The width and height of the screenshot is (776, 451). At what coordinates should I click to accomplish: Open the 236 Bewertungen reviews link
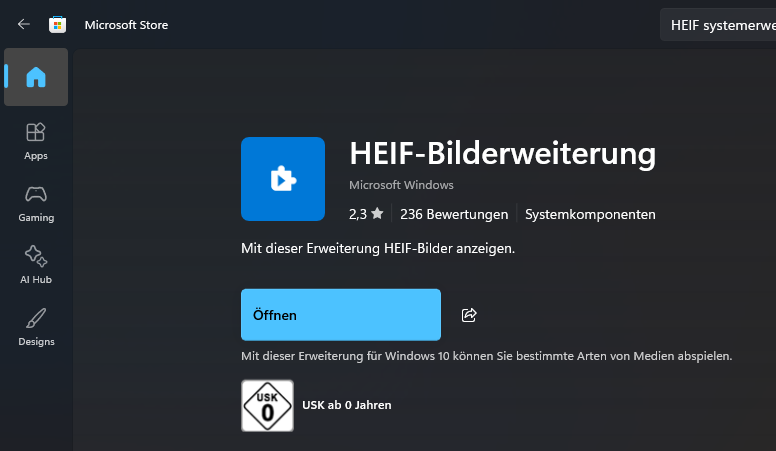pos(454,214)
